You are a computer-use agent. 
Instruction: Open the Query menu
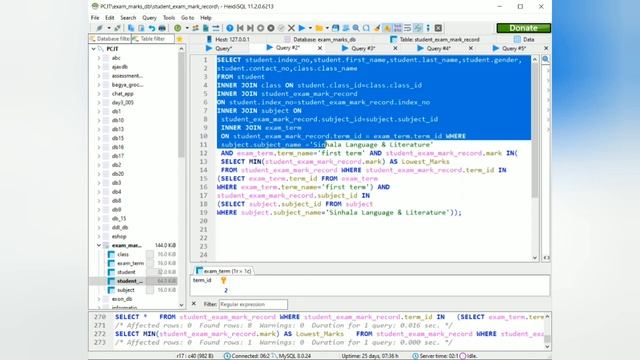point(149,18)
